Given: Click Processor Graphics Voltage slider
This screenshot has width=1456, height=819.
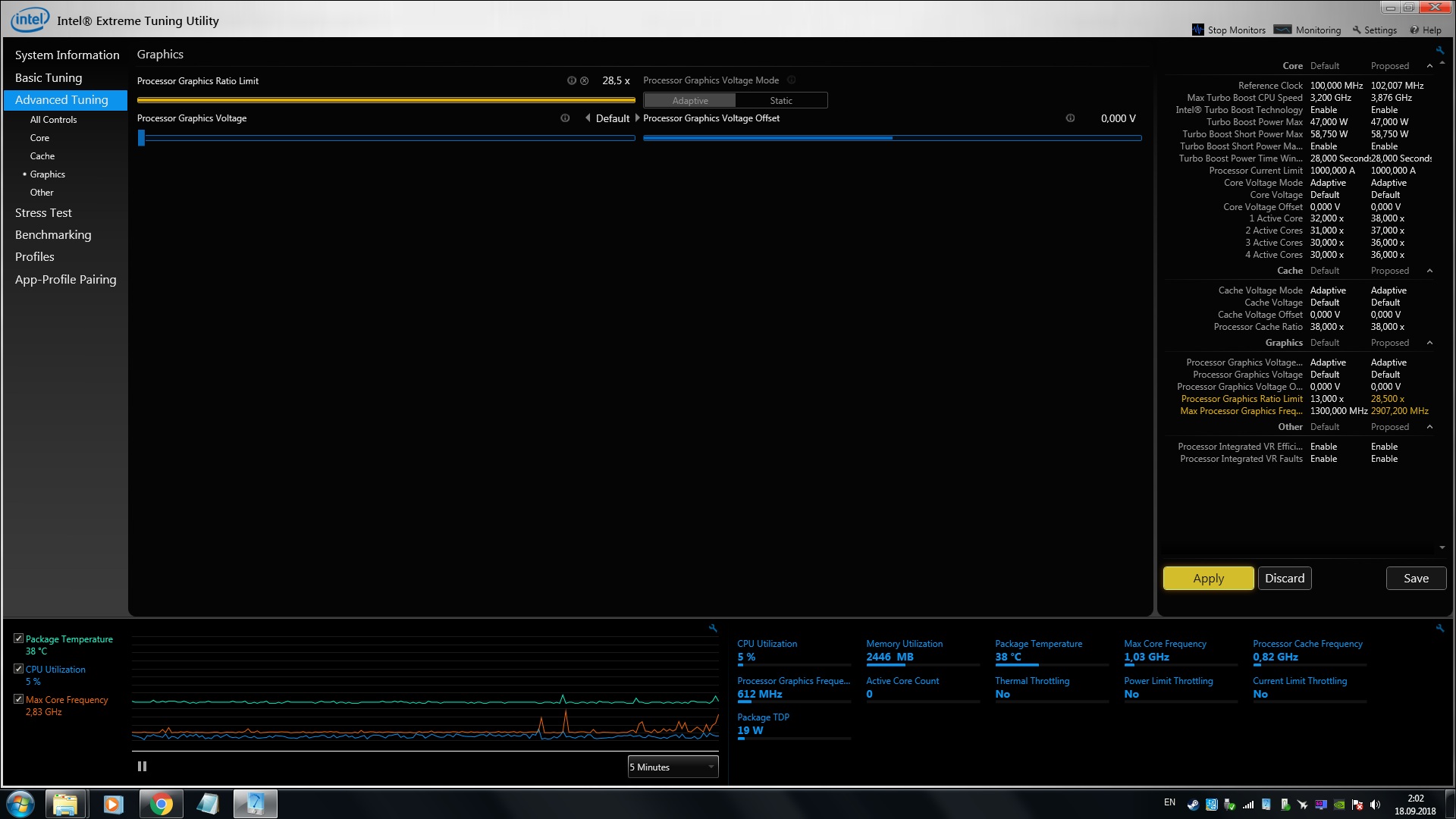Looking at the screenshot, I should pos(386,138).
